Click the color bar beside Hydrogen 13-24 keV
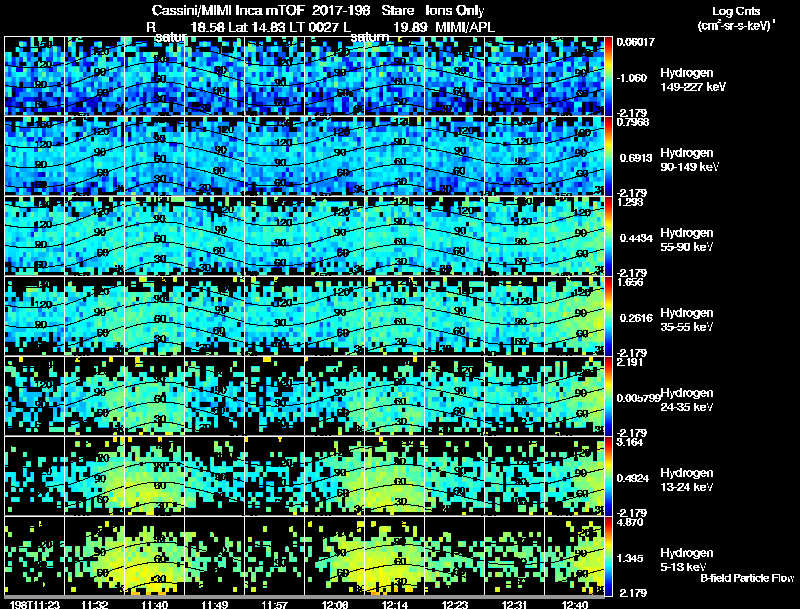 [608, 475]
